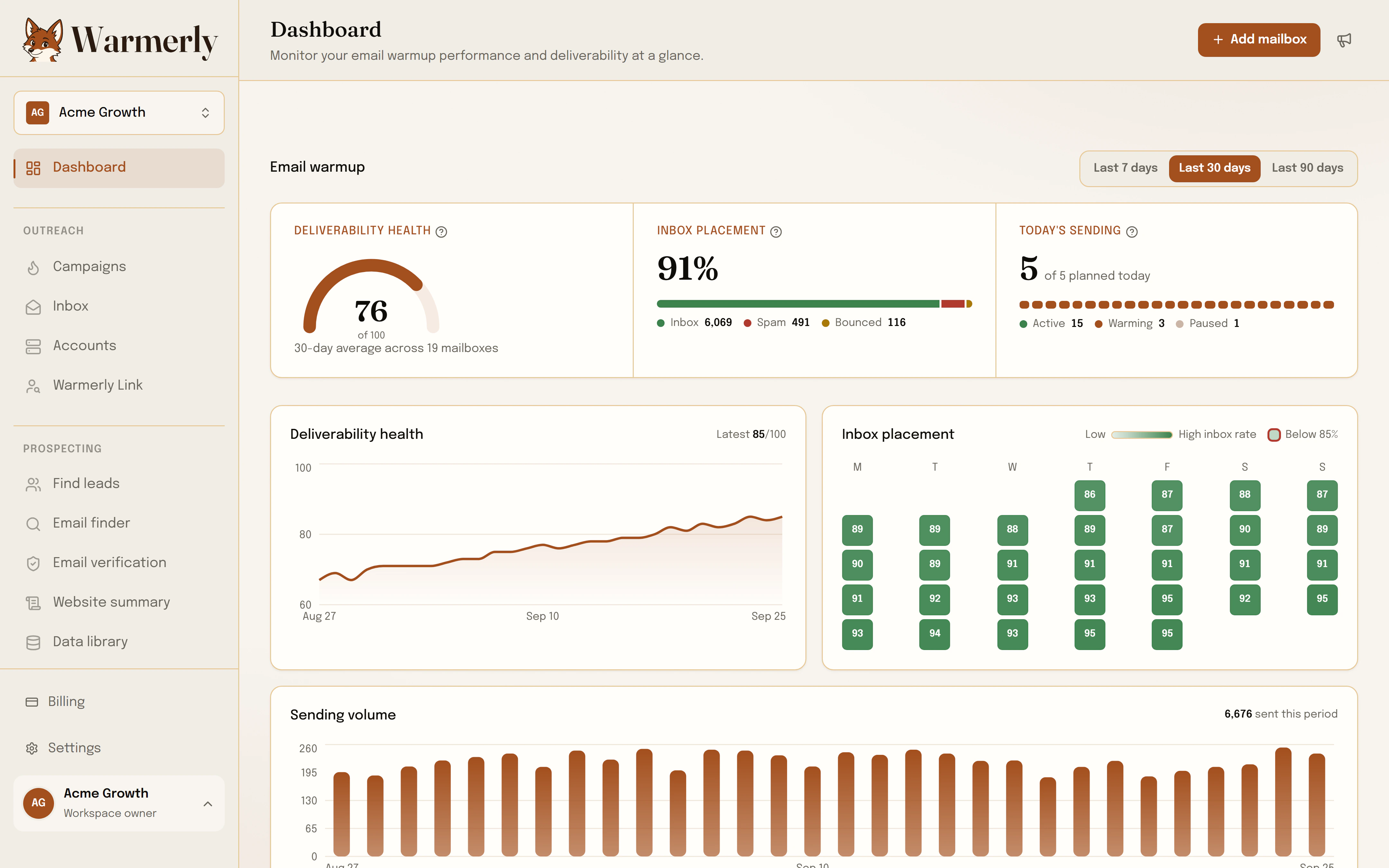Click the Campaigns flame icon
The image size is (1389, 868).
[33, 267]
